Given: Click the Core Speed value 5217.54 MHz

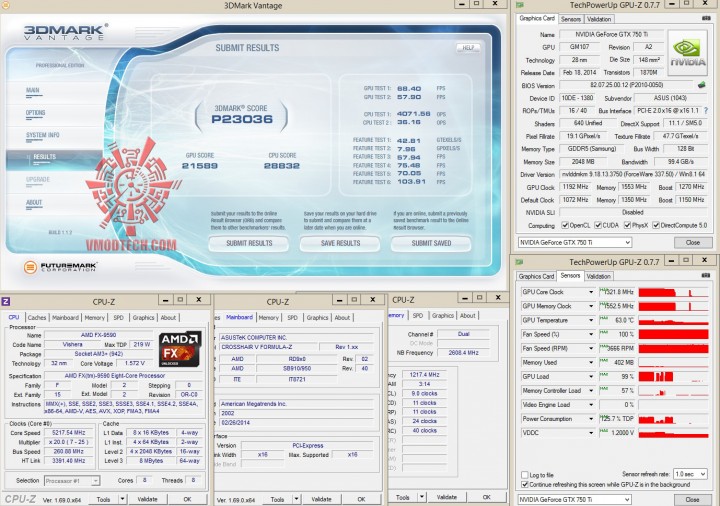Looking at the screenshot, I should 68,433.
